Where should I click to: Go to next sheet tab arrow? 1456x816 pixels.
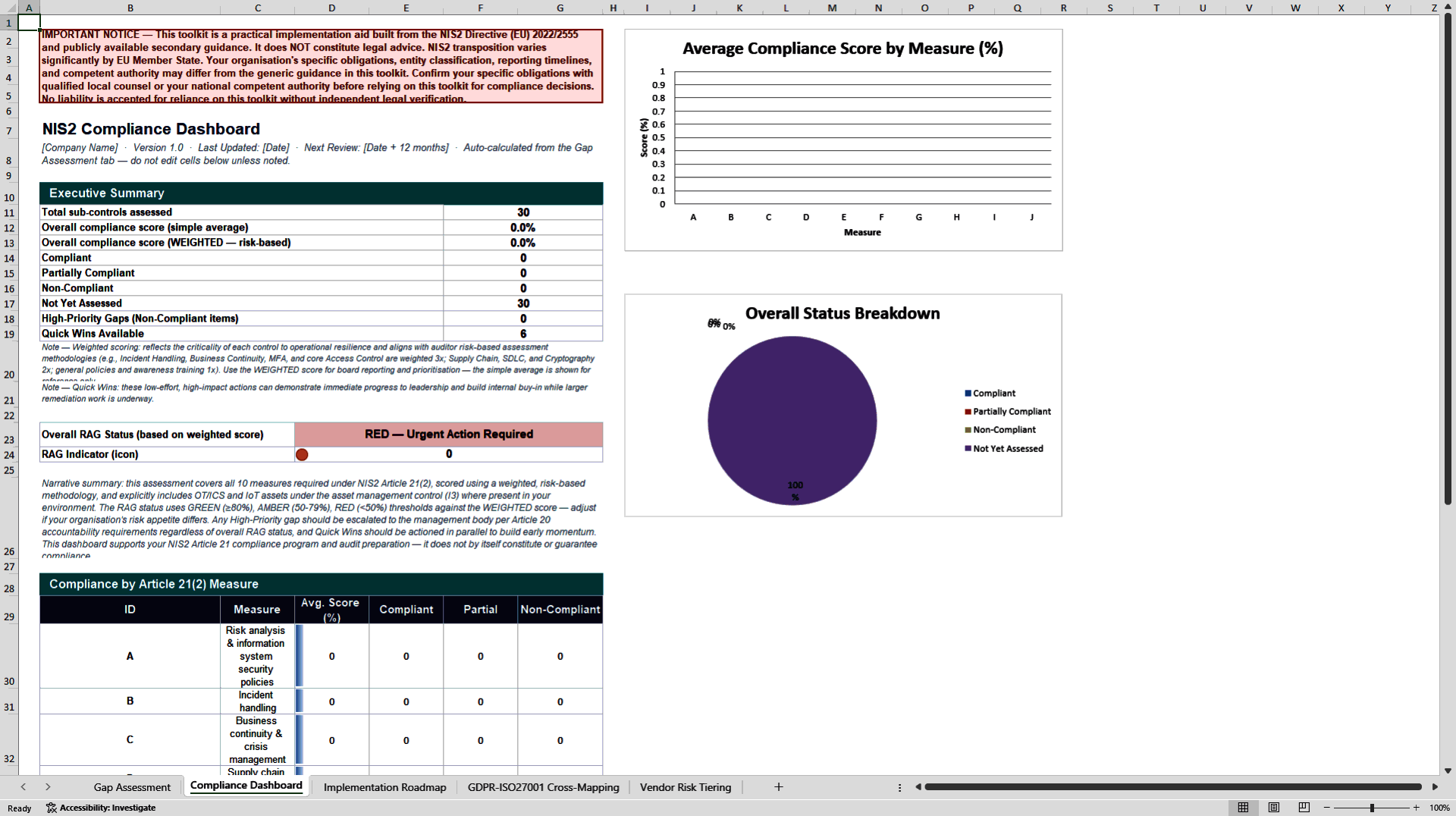pyautogui.click(x=48, y=787)
